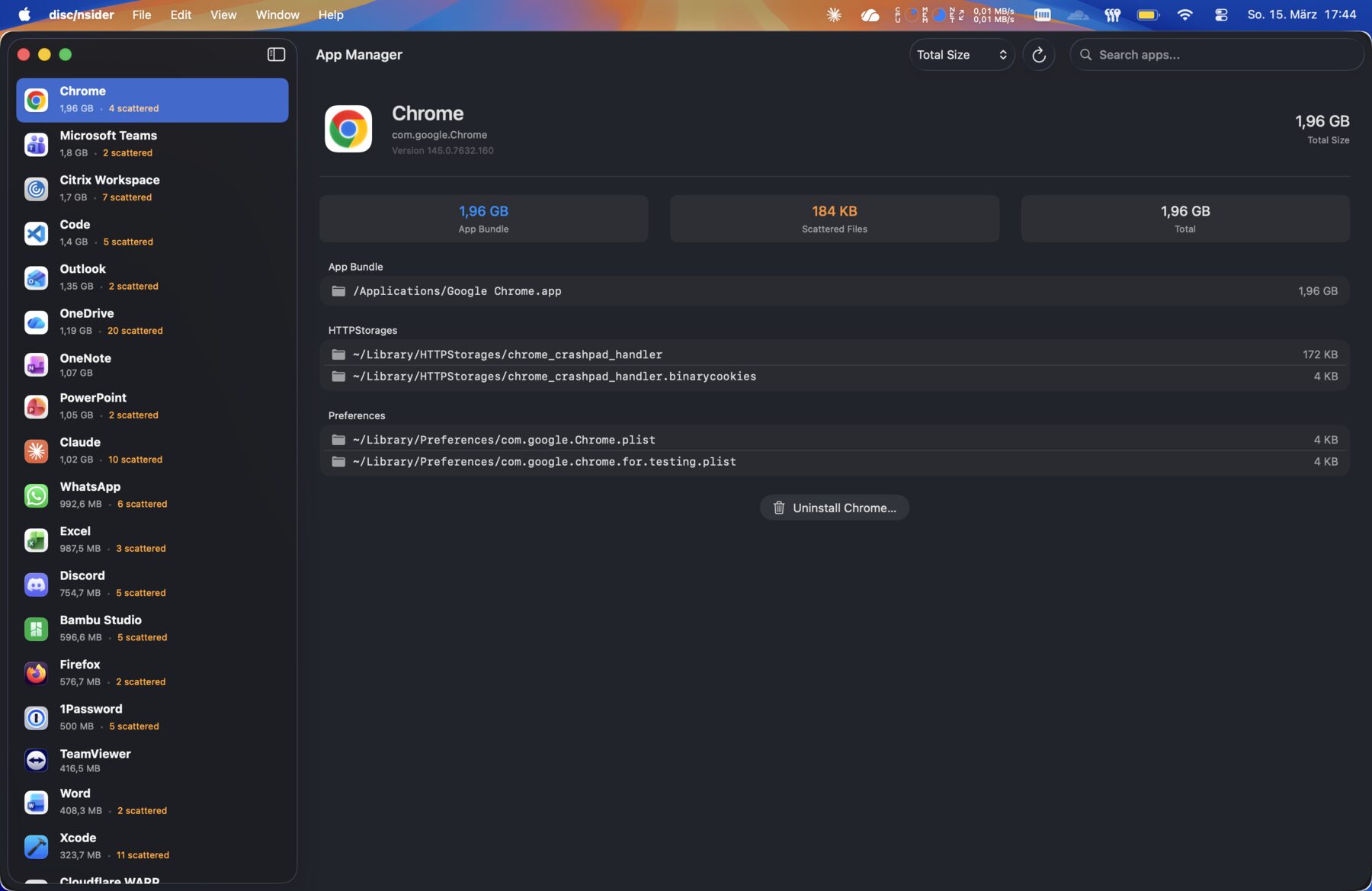
Task: Click the Microsoft Teams icon in the sidebar
Action: [x=36, y=144]
